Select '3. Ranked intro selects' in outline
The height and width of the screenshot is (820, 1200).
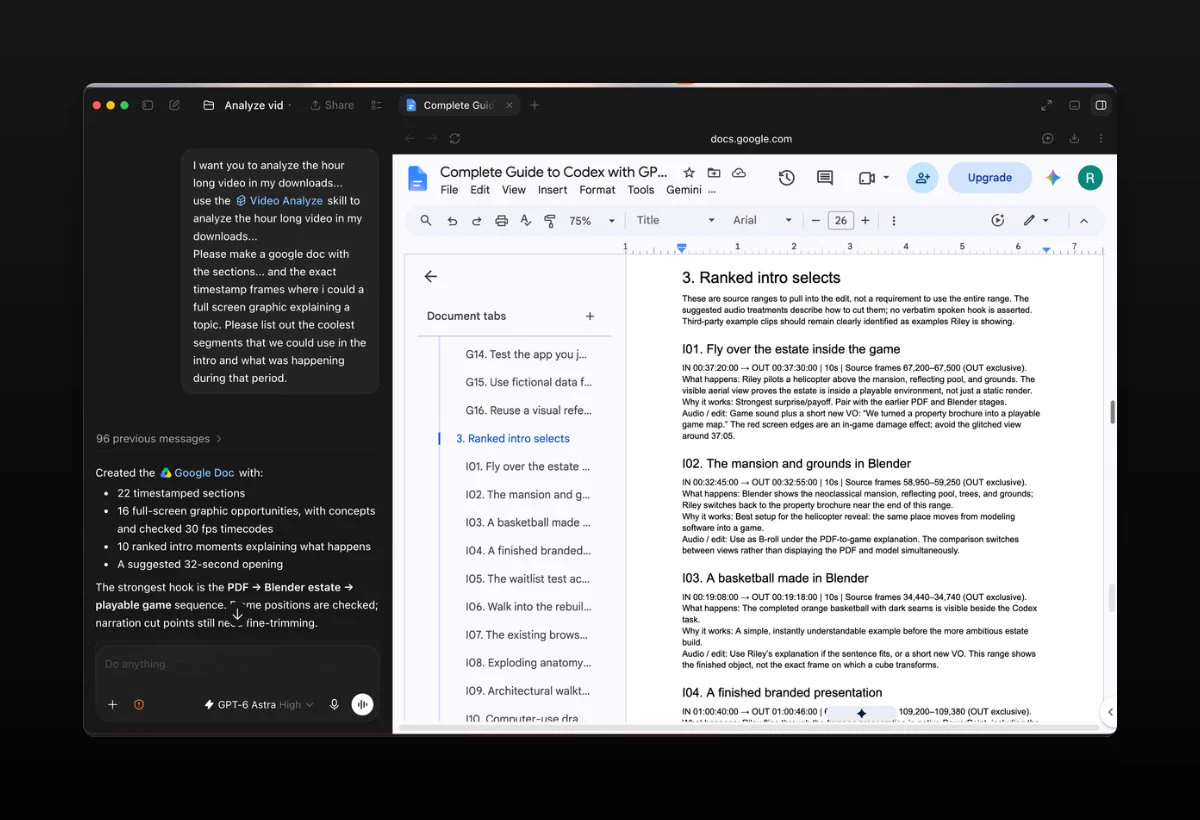pos(513,438)
